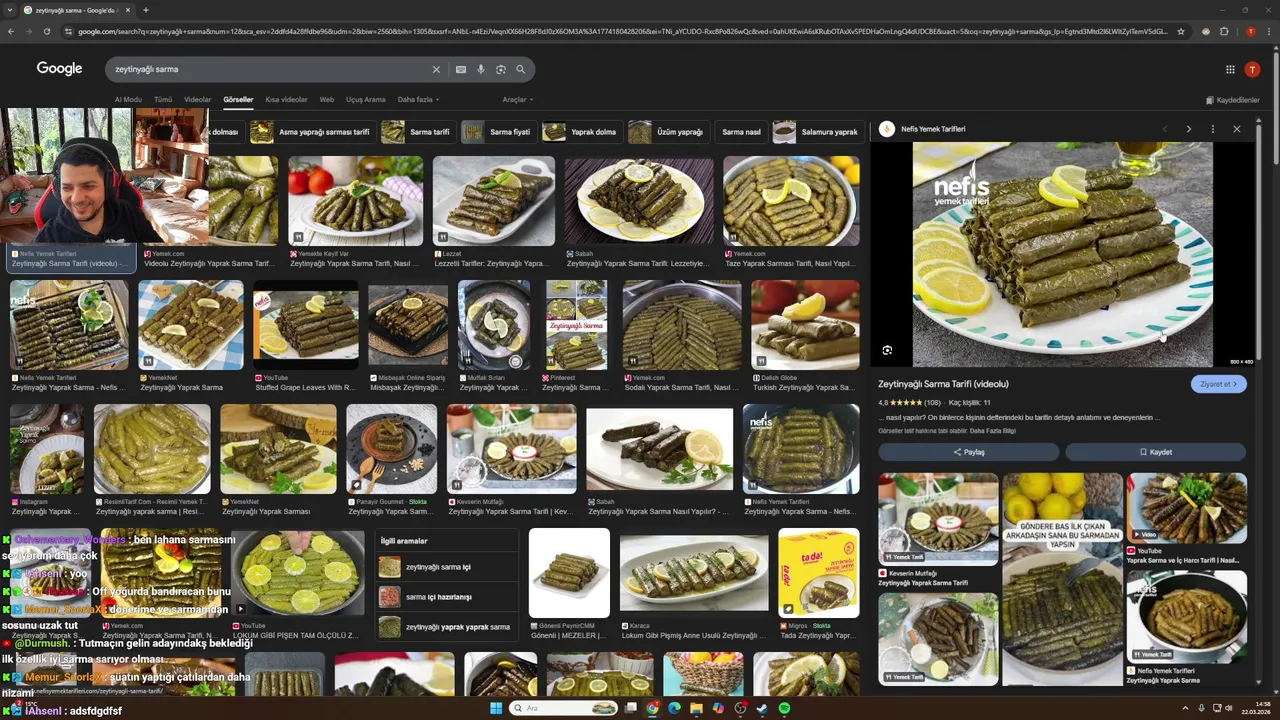Open the Turkish Zeytinyağlı Yaprak Sarma Delish Globe thumbnail

(x=805, y=325)
